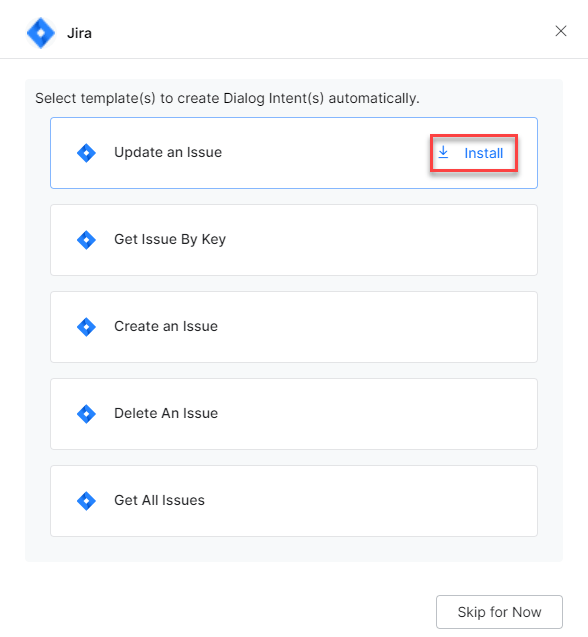Screen dimensions: 588x637
Task: Close the Jira template dialog
Action: [561, 31]
